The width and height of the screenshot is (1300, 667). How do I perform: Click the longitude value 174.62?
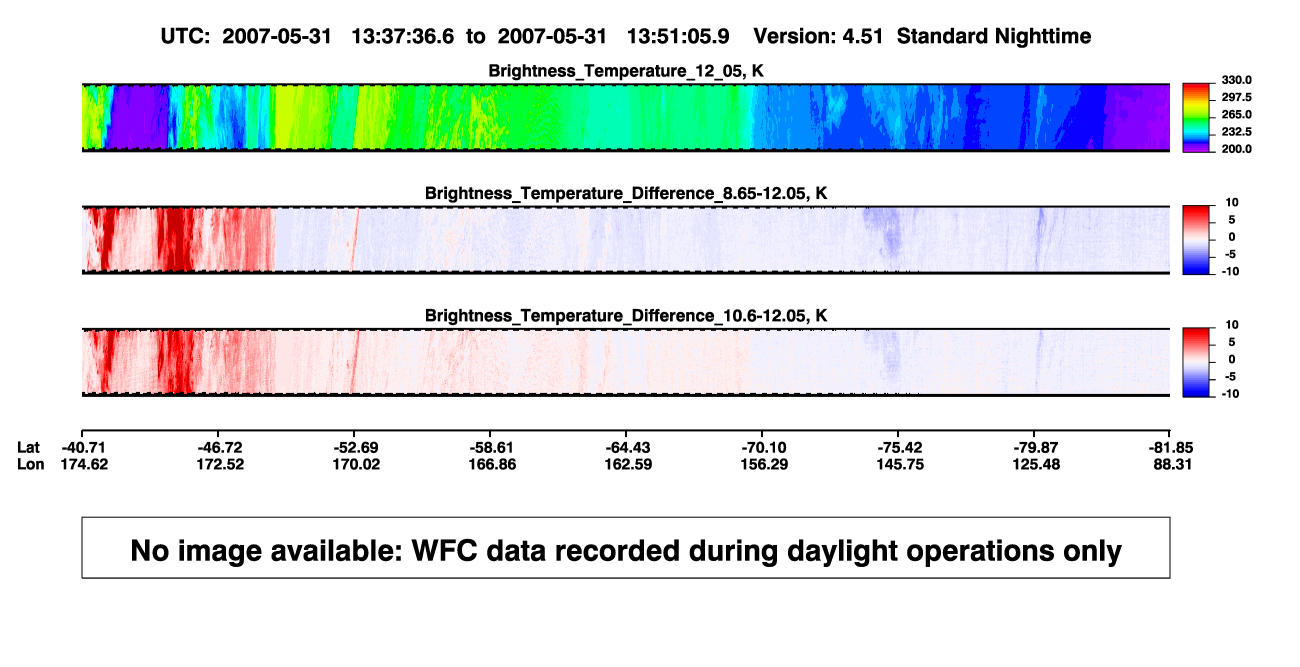(x=82, y=464)
